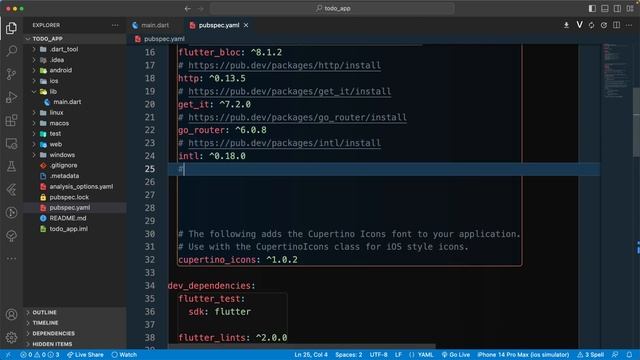Change LF end of line sequence
The image size is (640, 360).
(398, 355)
